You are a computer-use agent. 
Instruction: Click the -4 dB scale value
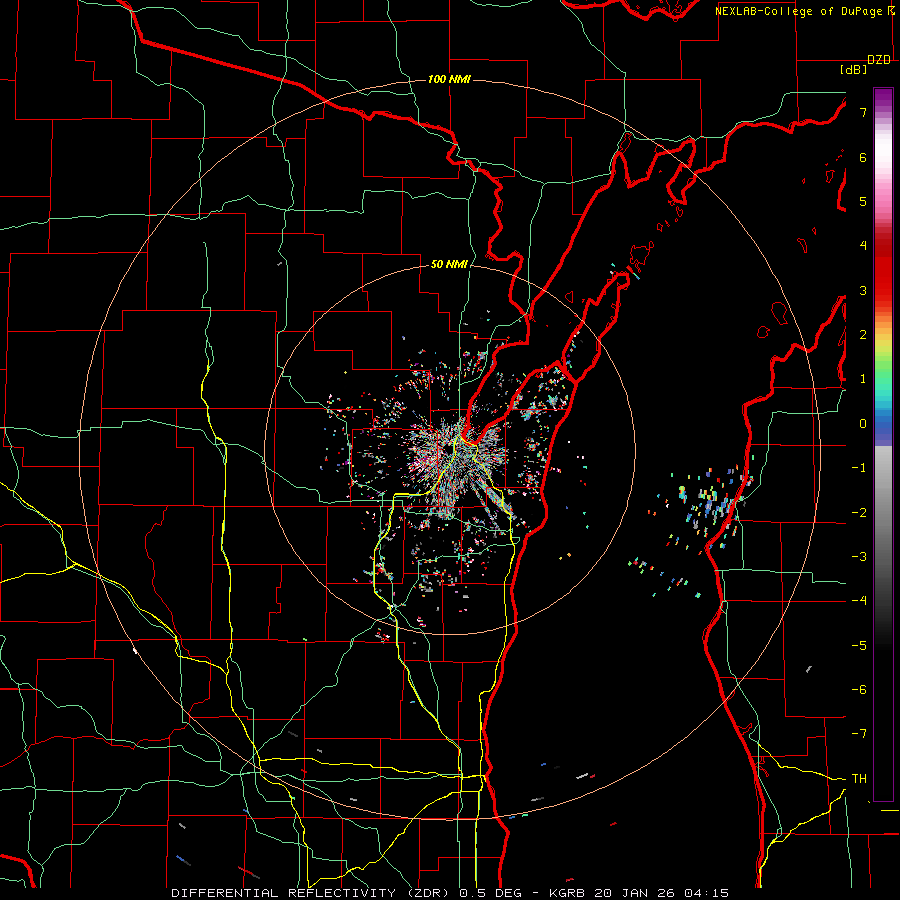859,601
